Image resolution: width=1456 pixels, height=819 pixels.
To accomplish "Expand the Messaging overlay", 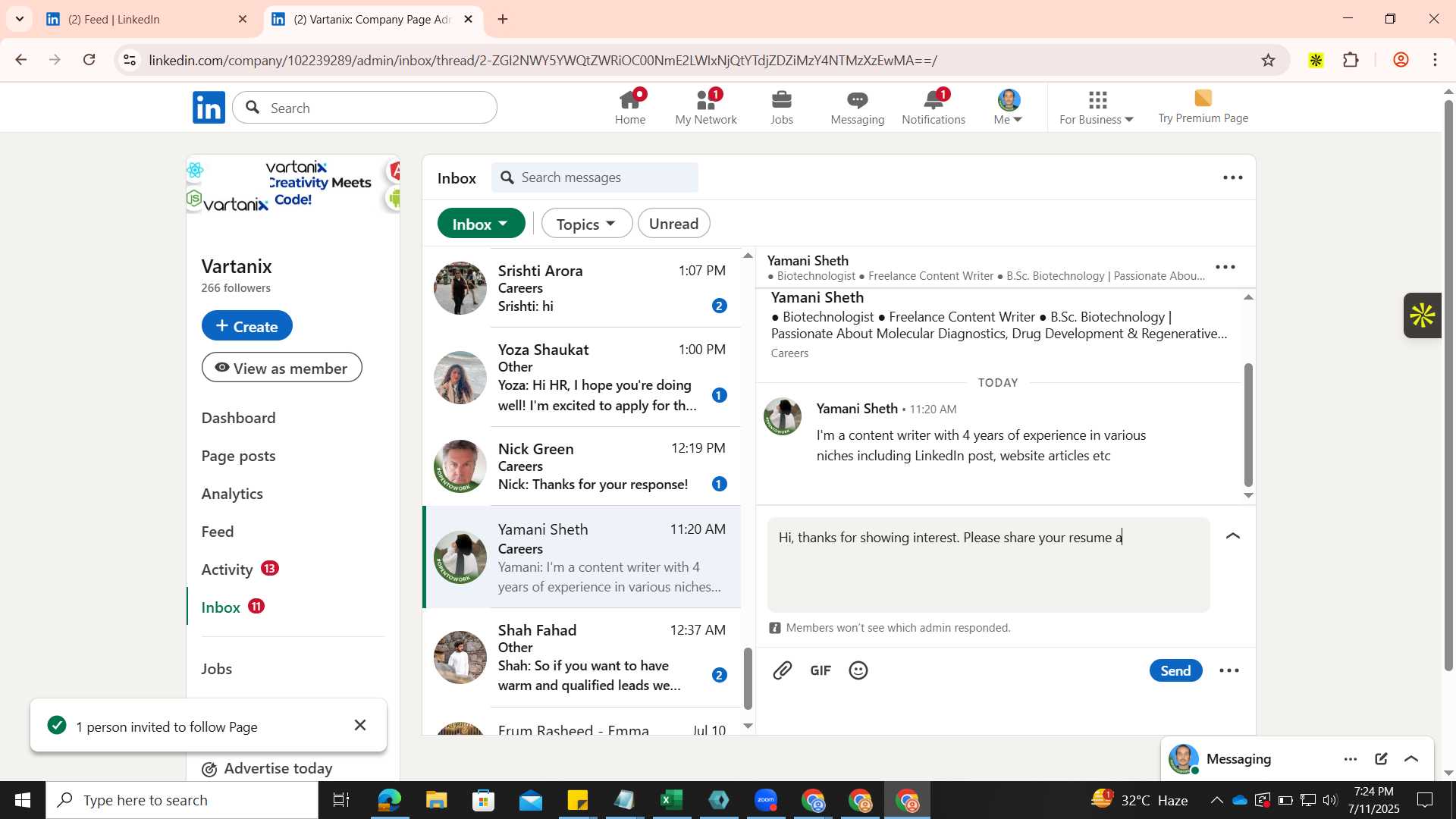I will coord(1411,759).
